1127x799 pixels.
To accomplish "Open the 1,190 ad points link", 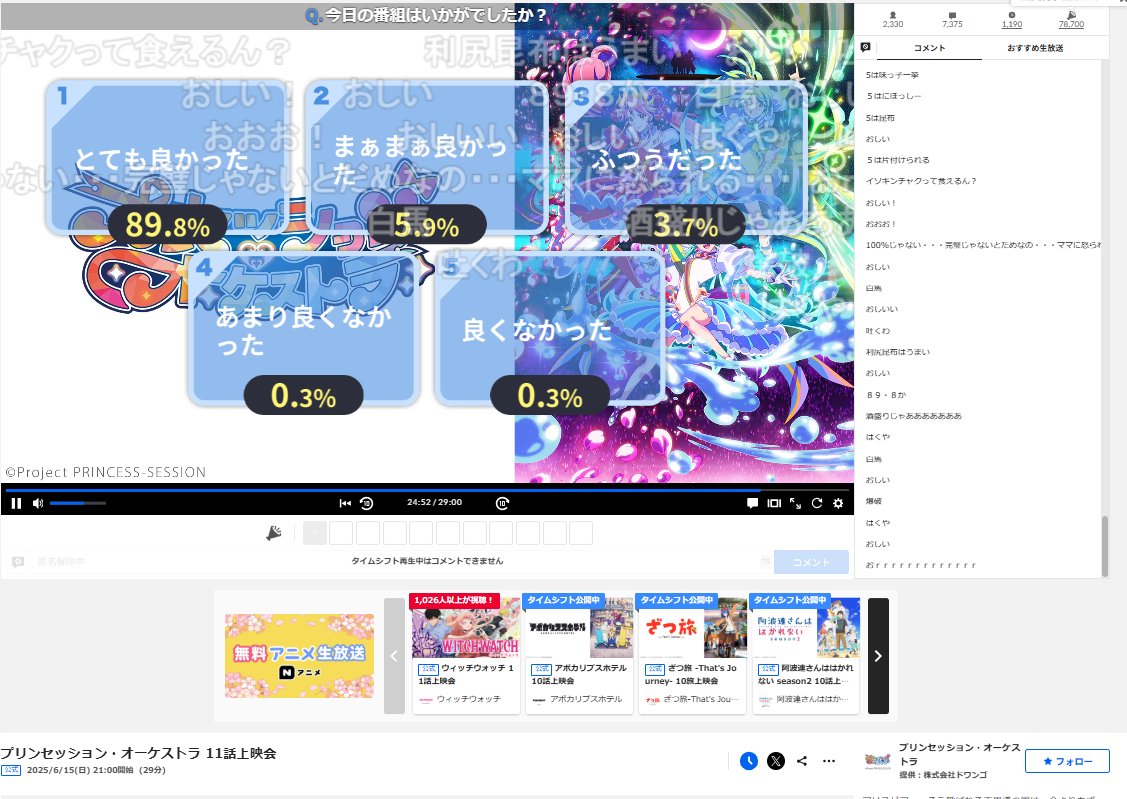I will [1012, 24].
